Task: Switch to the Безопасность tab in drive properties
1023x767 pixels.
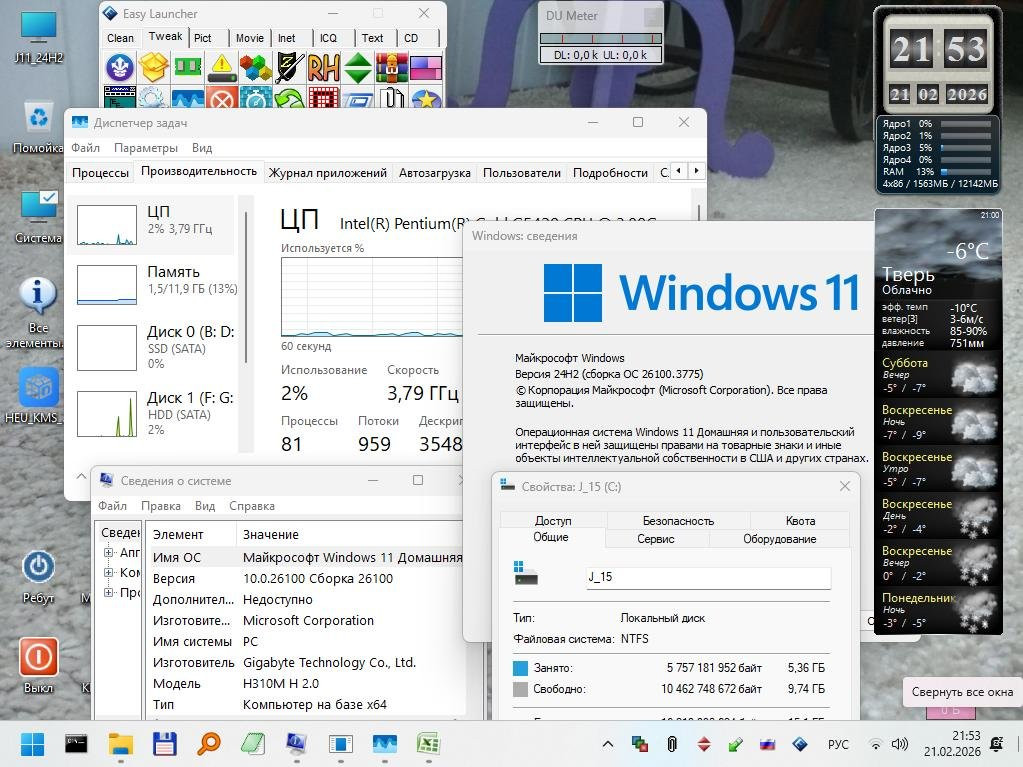Action: click(677, 520)
